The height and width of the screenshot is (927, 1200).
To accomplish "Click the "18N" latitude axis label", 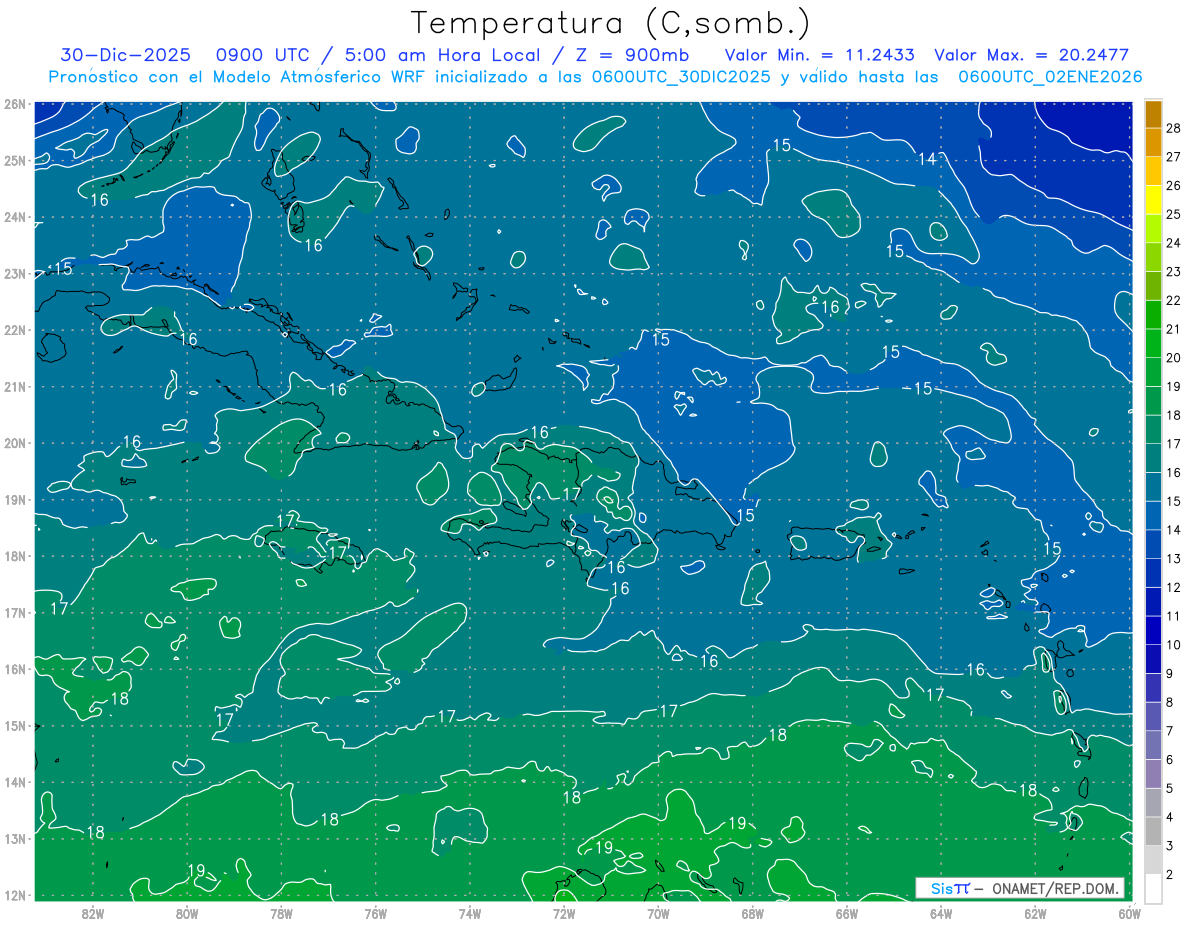I will click(15, 556).
